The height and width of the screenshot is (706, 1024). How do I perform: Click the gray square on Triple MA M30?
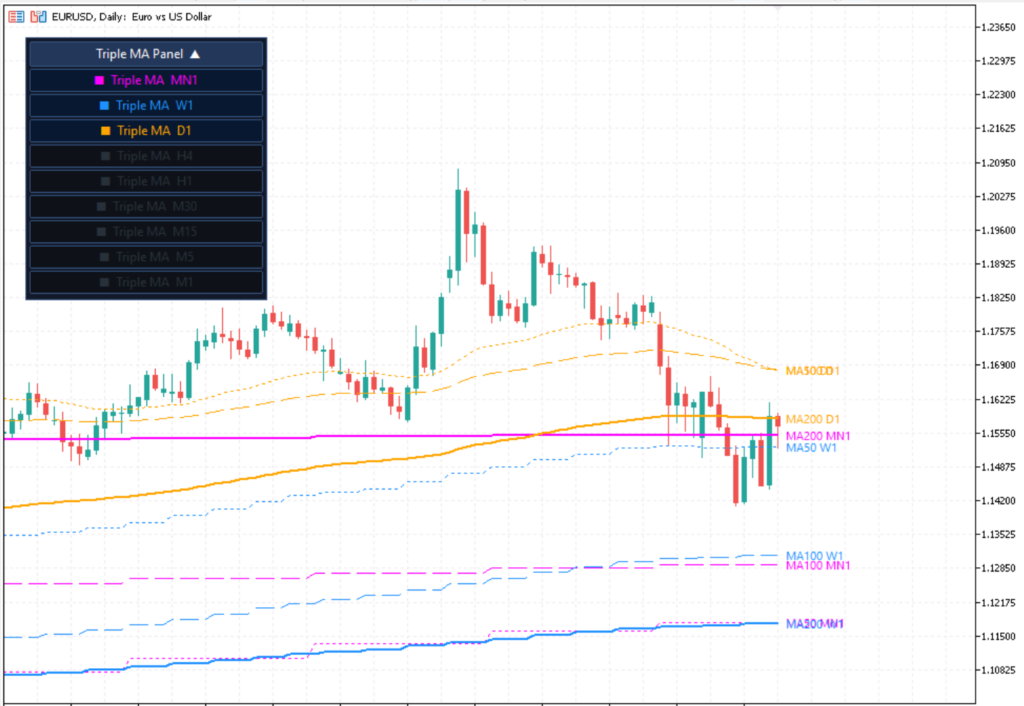[103, 207]
